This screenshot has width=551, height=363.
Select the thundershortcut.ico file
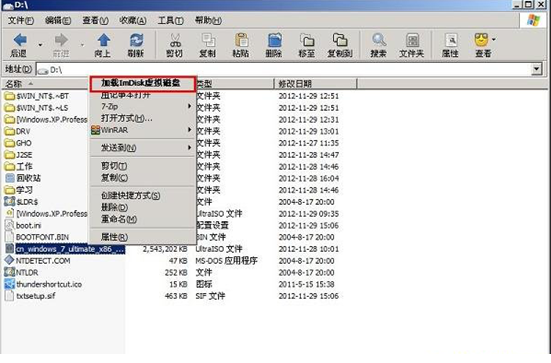[44, 284]
